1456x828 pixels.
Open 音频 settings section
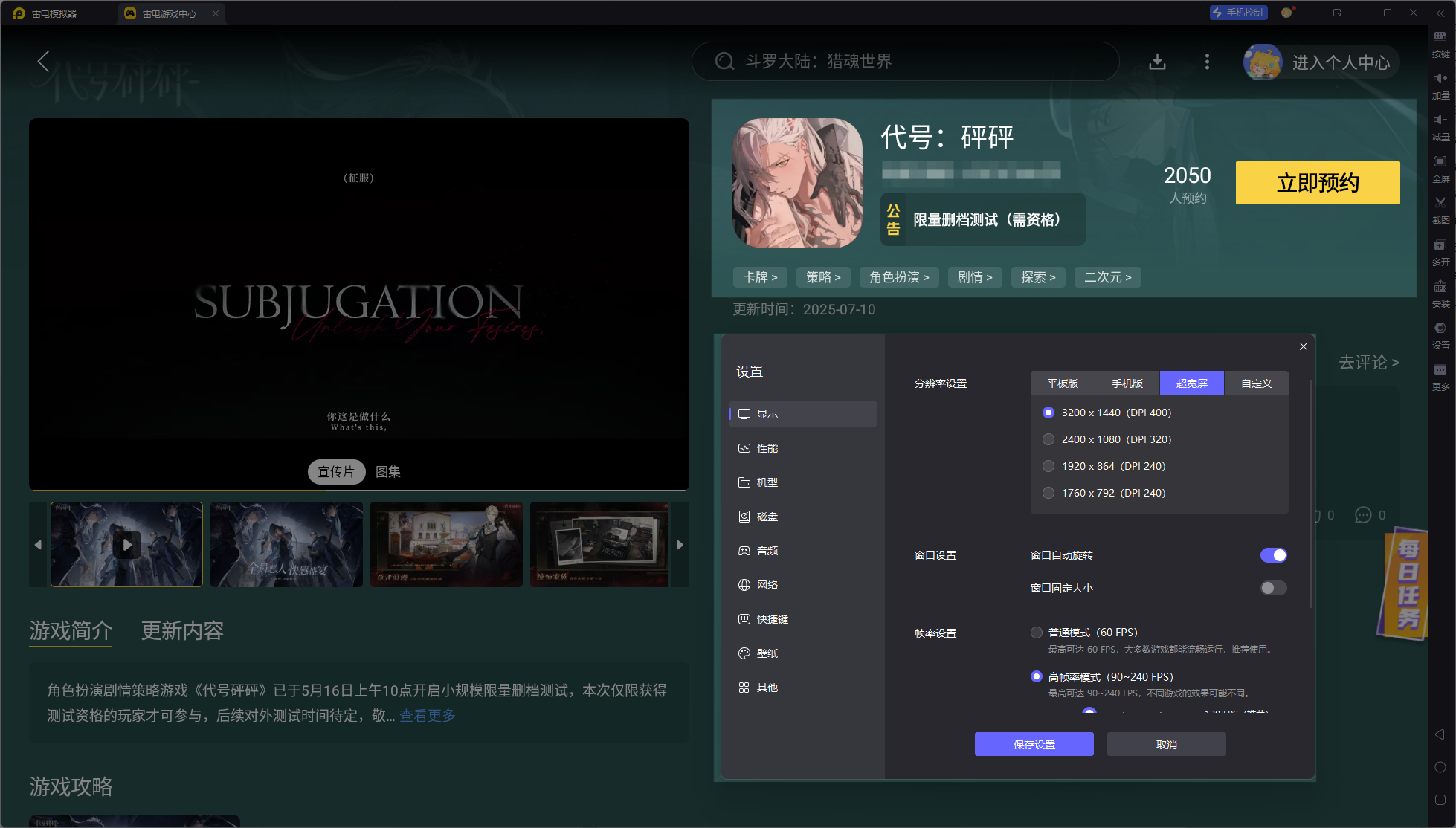pos(803,551)
